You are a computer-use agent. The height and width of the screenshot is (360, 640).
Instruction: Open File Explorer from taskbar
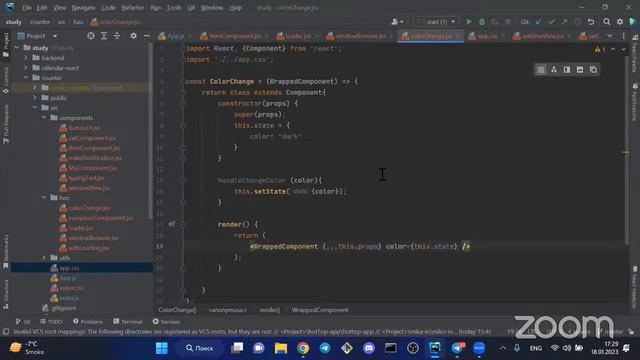[x=281, y=348]
